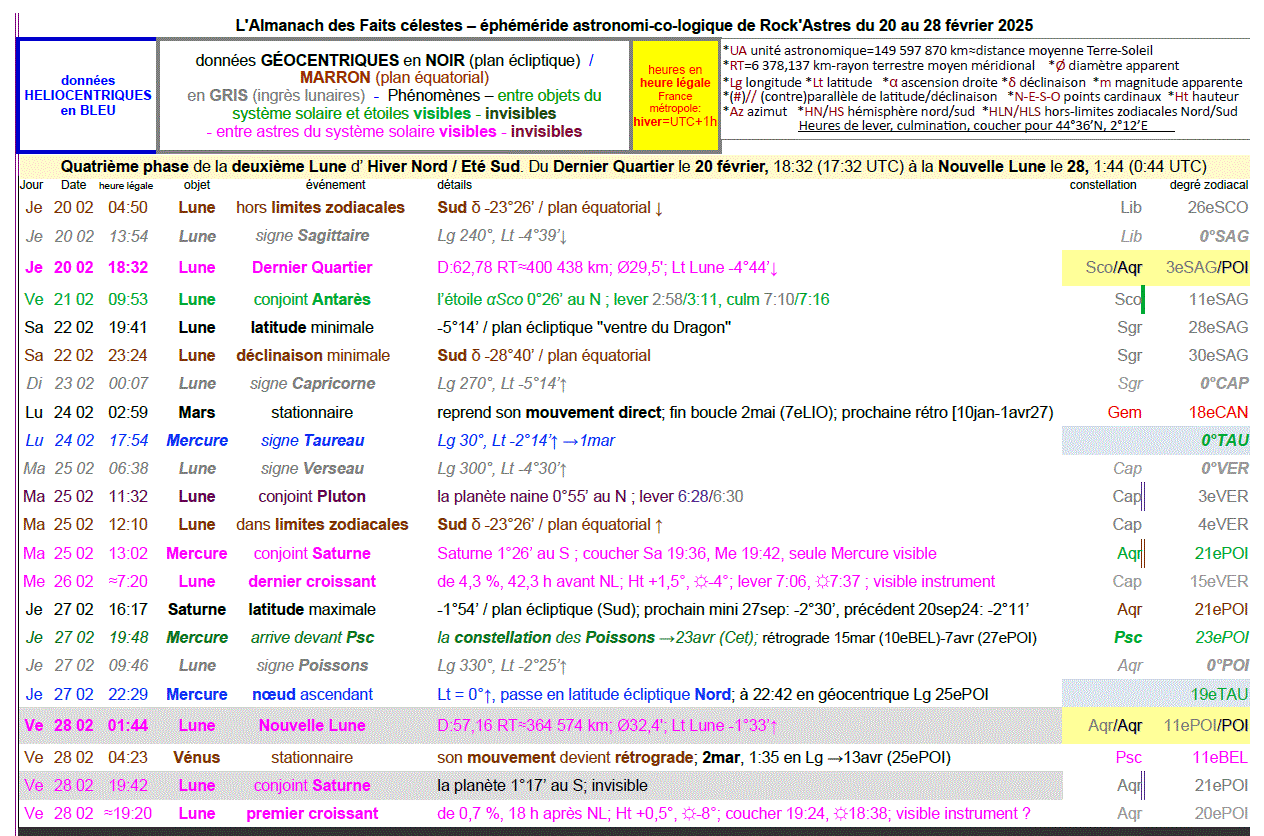The image size is (1264, 836).
Task: Click the red 'Gem' constellation cell
Action: [x=1124, y=412]
